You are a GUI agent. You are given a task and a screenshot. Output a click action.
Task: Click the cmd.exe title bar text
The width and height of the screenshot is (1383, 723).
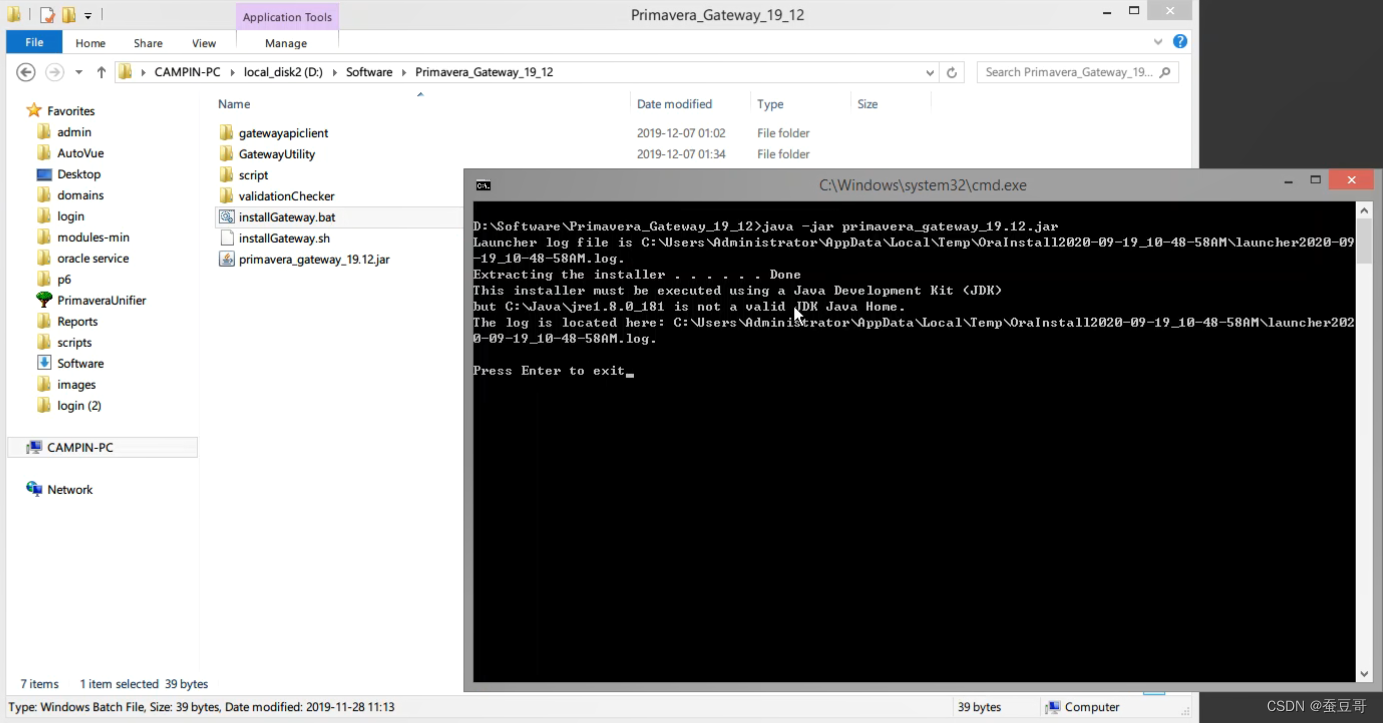(x=922, y=185)
